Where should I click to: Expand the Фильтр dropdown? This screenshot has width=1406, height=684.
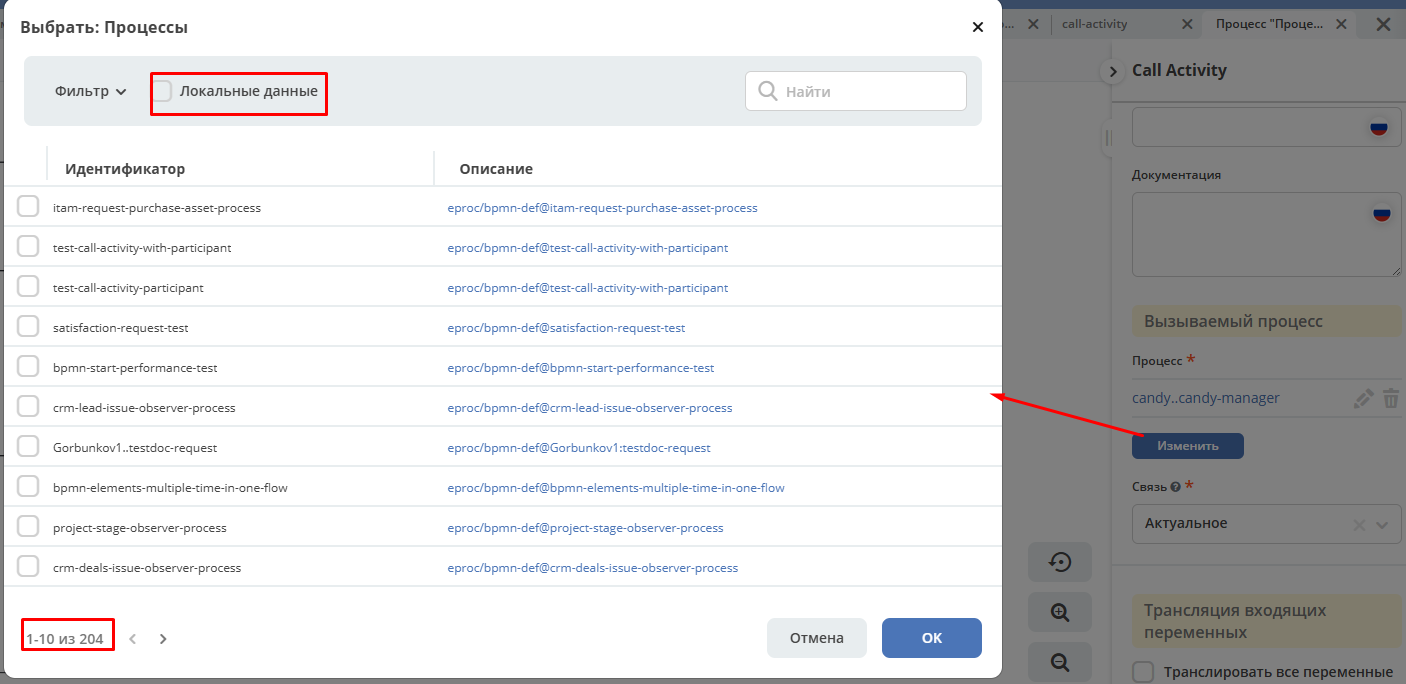[x=91, y=91]
